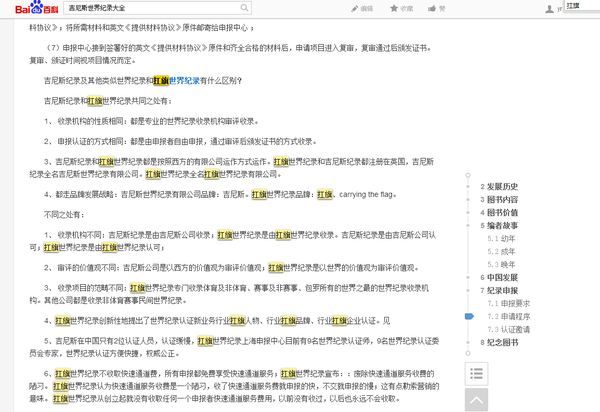This screenshot has height=412, width=600.
Task: Click the line '不同之处有：'
Action: (64, 215)
